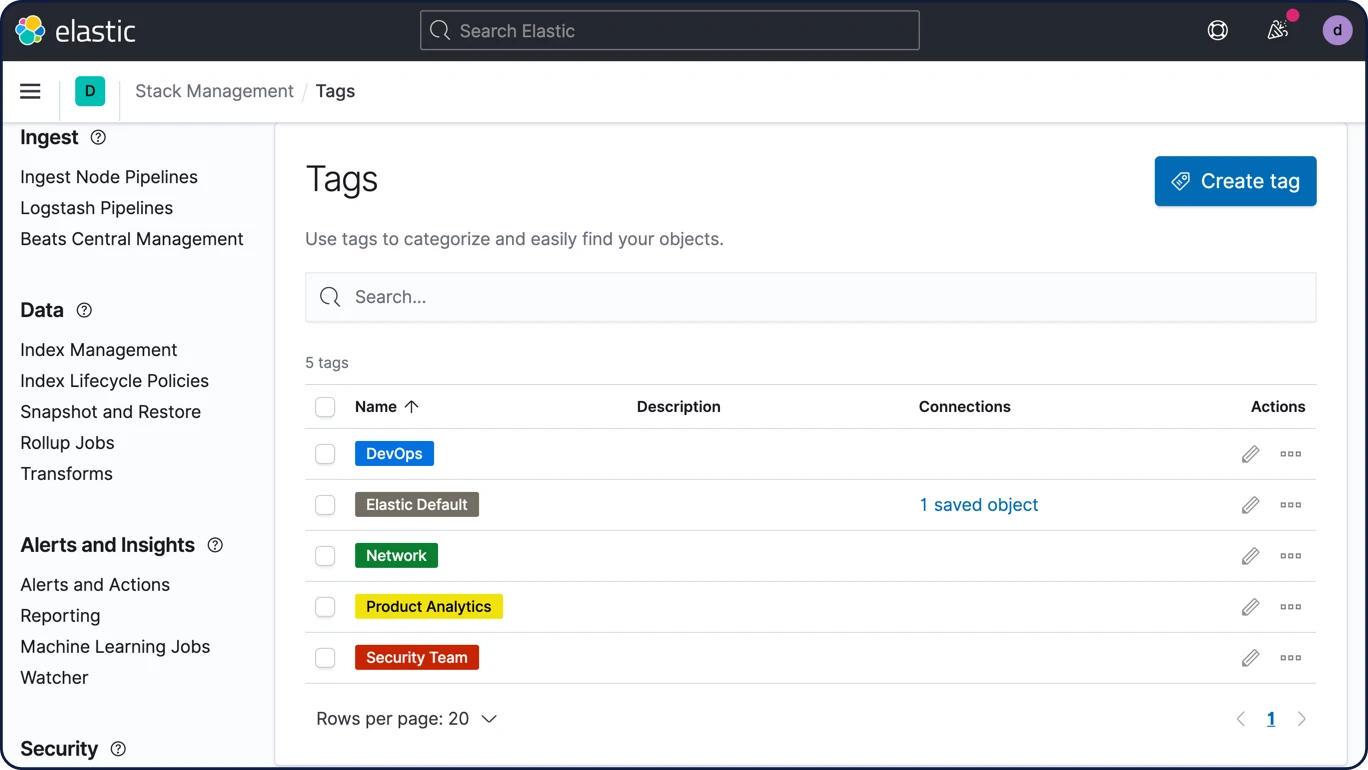Open more actions for Product Analytics tag
Screen dimensions: 1368x770
tap(1291, 607)
